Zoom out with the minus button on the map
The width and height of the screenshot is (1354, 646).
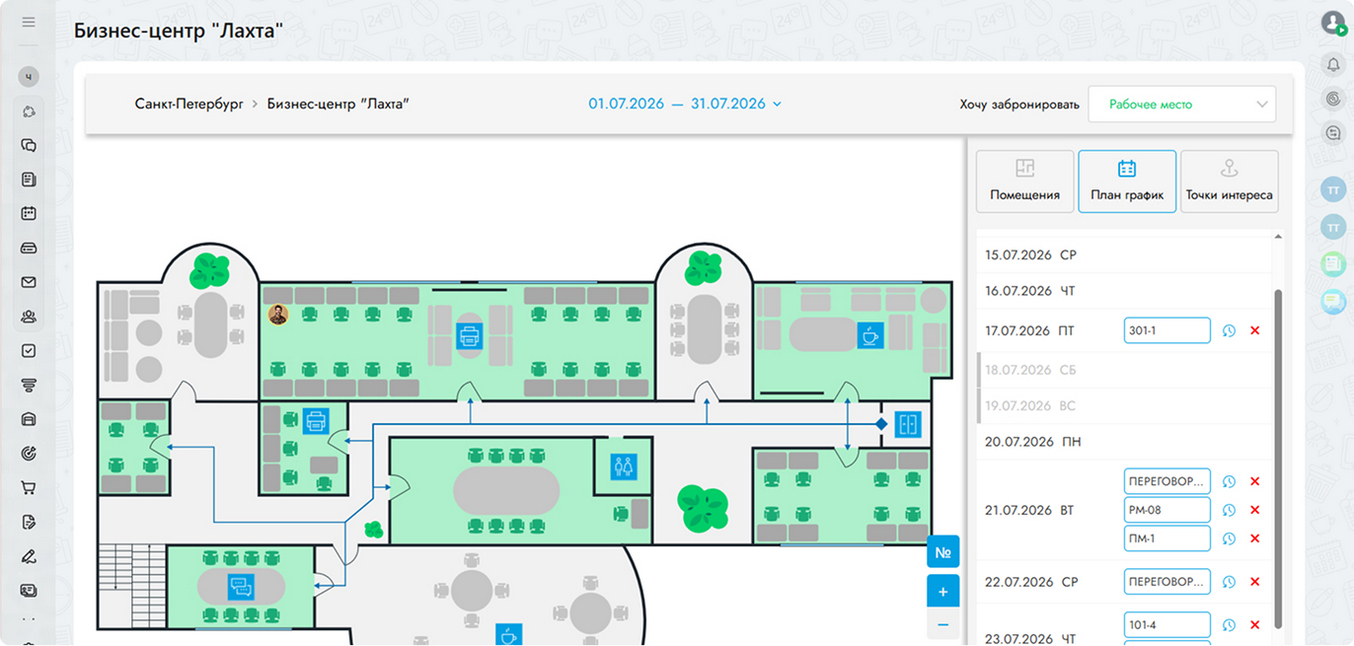pyautogui.click(x=943, y=625)
